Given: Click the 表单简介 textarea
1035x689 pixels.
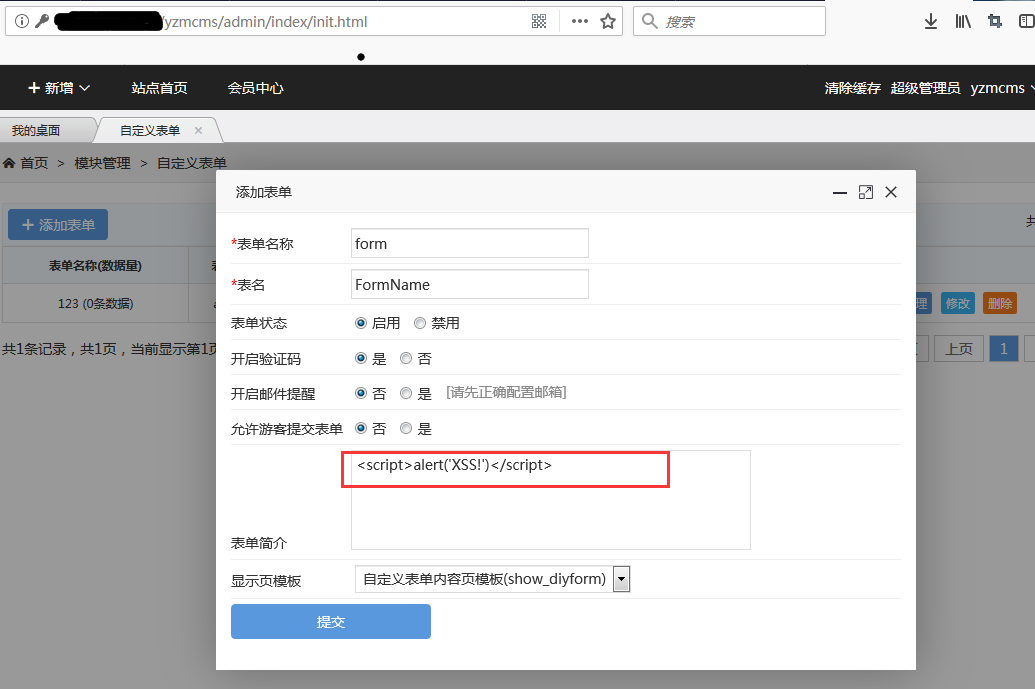Looking at the screenshot, I should click(x=551, y=500).
